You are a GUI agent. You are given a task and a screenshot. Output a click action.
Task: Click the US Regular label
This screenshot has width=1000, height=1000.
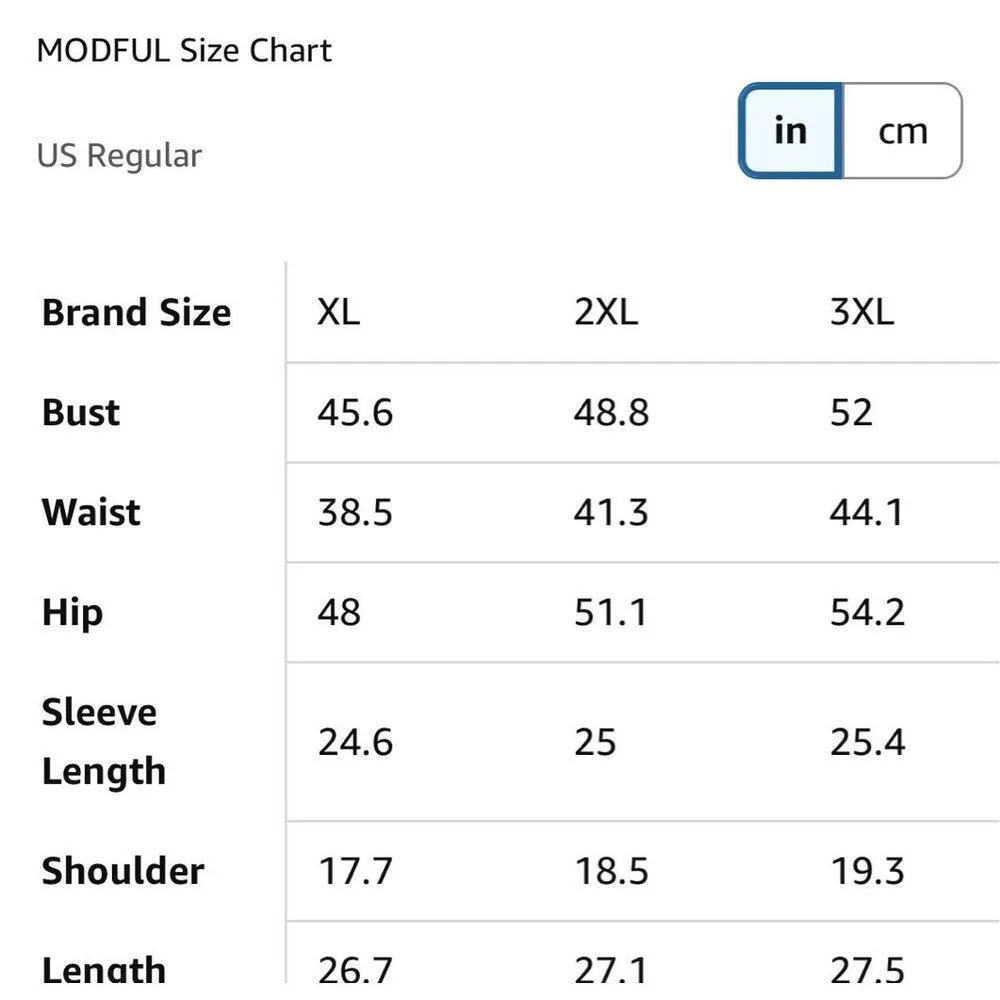119,156
